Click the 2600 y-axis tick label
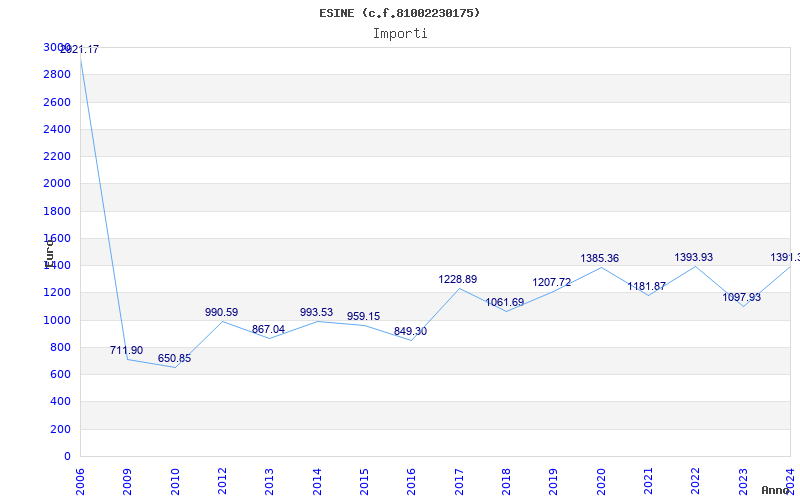Viewport: 800px width, 500px height. 57,102
